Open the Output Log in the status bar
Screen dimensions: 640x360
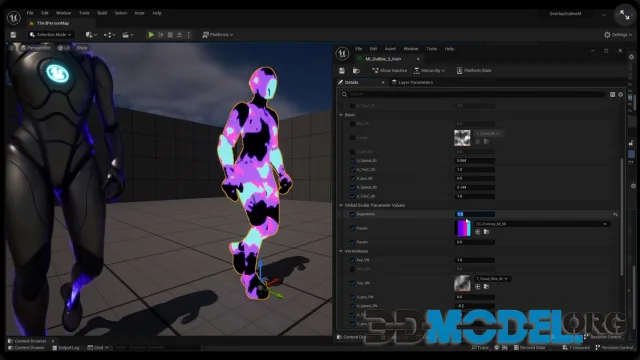click(66, 348)
